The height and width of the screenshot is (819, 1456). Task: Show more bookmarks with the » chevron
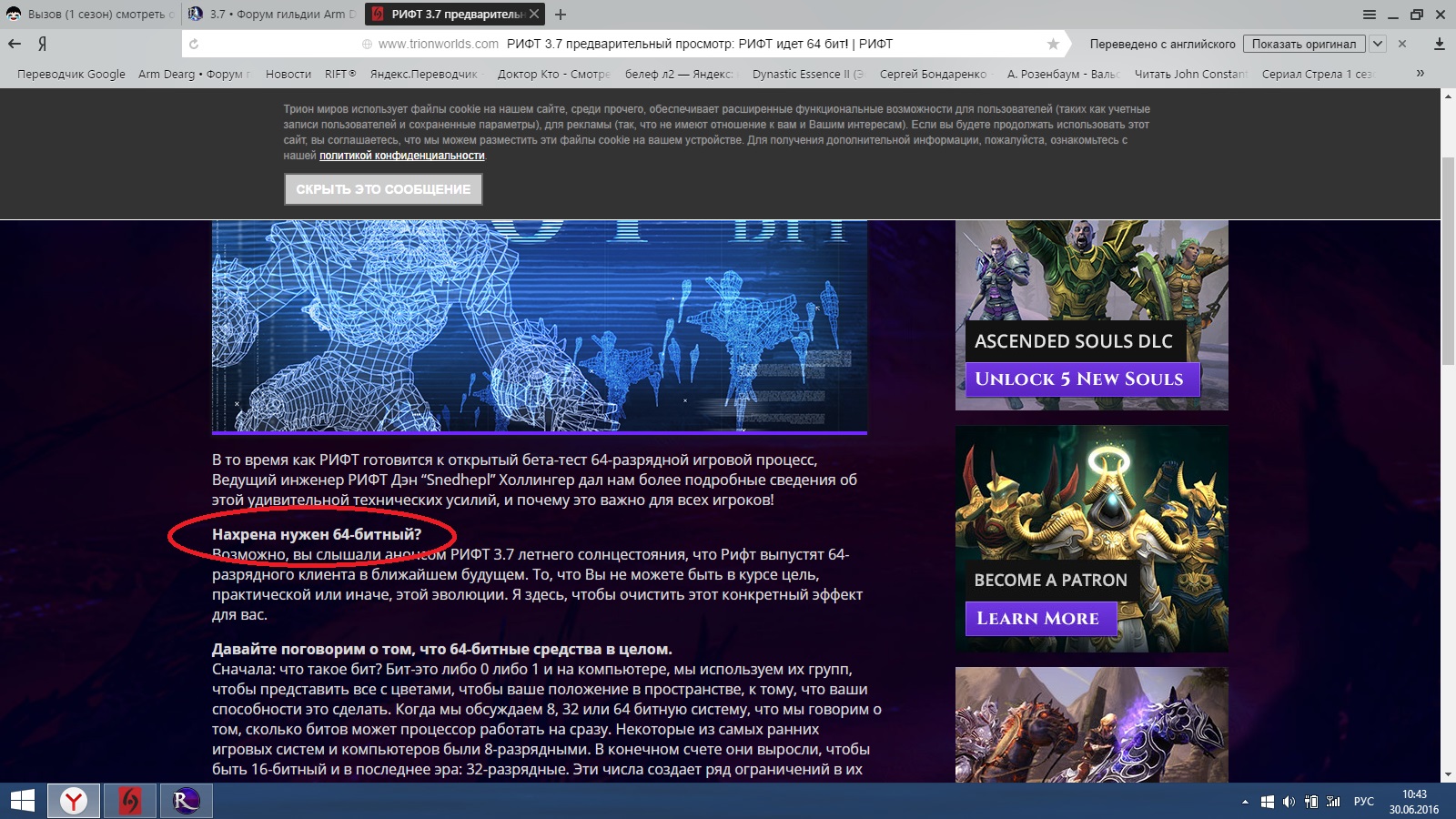coord(1420,73)
